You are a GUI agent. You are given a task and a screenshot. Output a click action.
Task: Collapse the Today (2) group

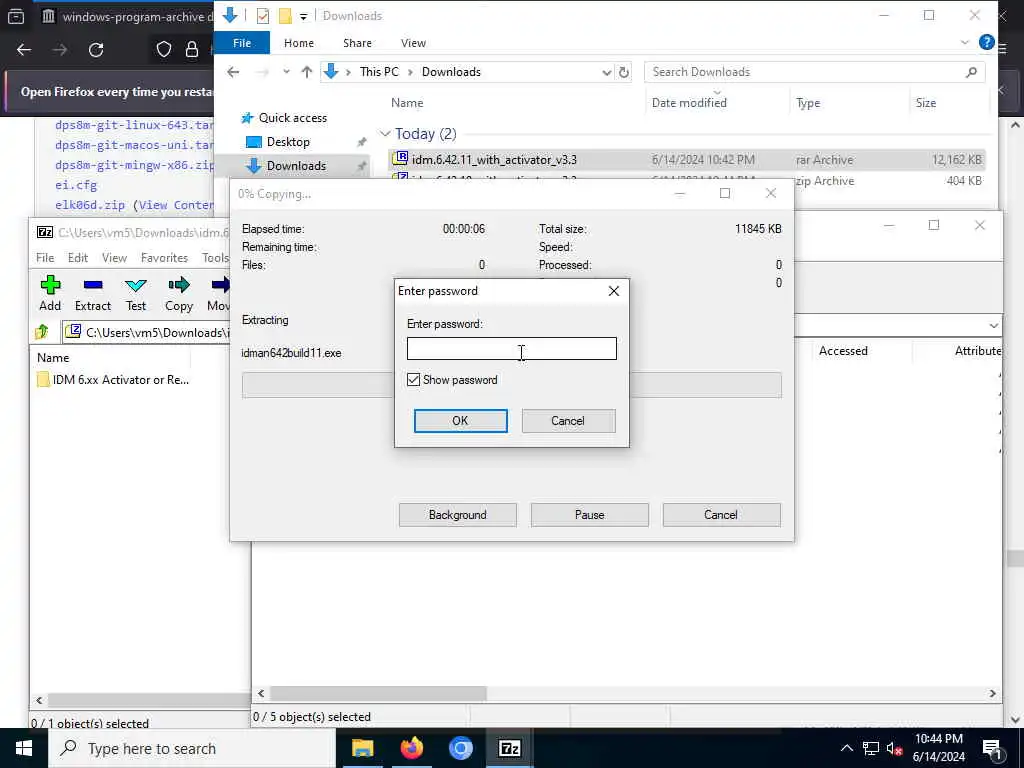coord(385,134)
